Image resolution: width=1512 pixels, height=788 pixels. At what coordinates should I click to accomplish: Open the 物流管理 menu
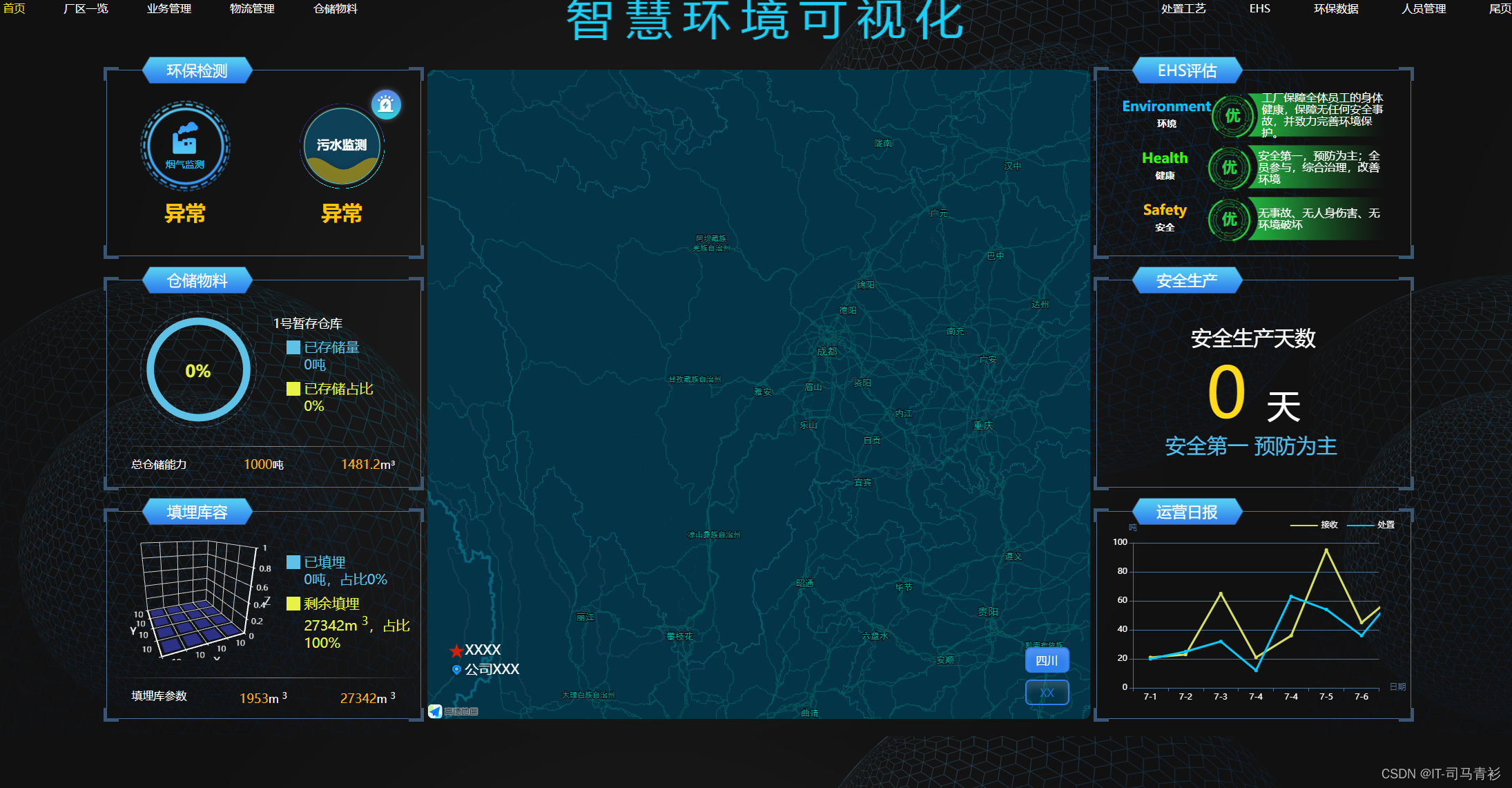pos(250,9)
